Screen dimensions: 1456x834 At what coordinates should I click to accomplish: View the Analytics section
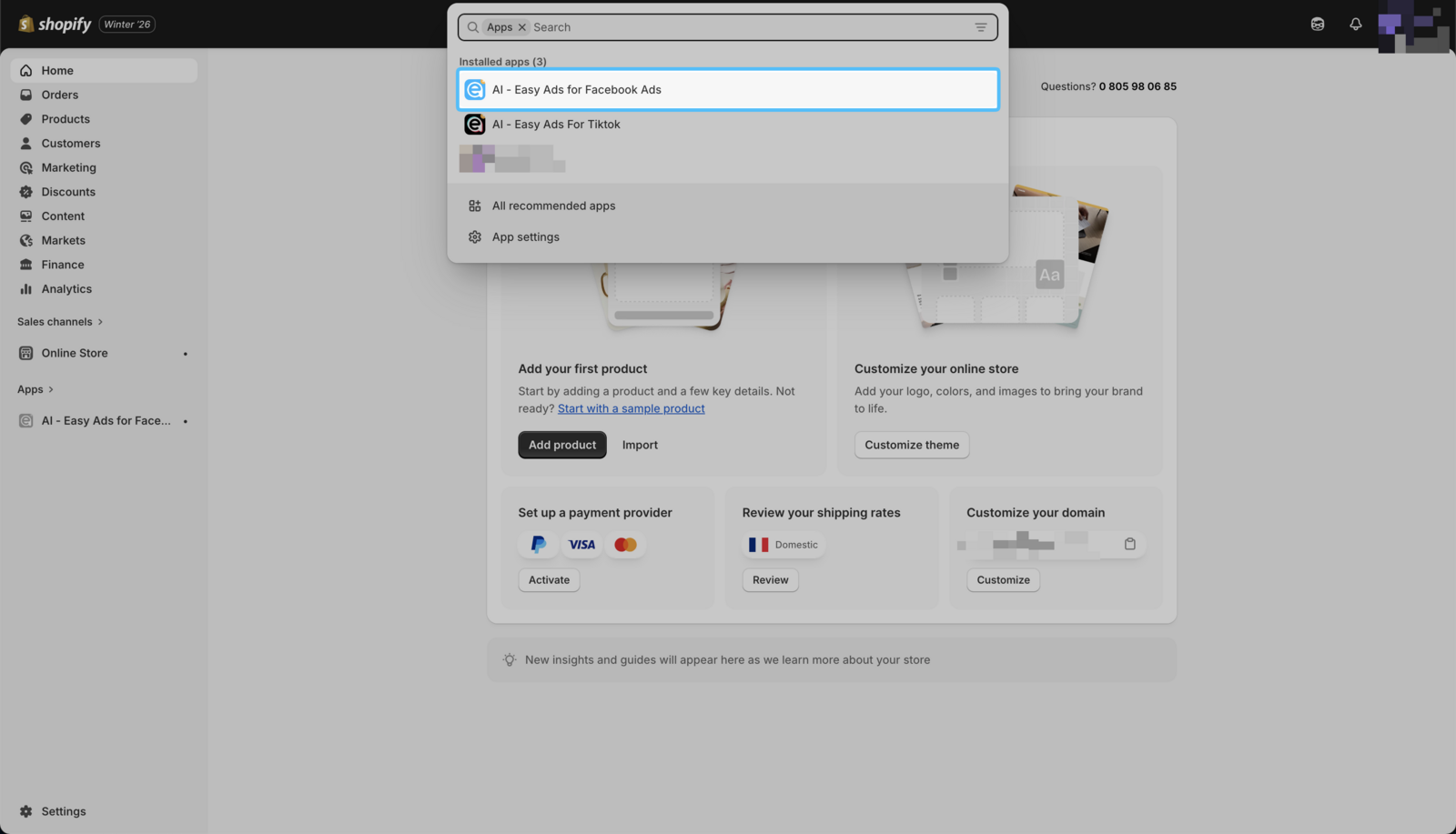[x=66, y=288]
